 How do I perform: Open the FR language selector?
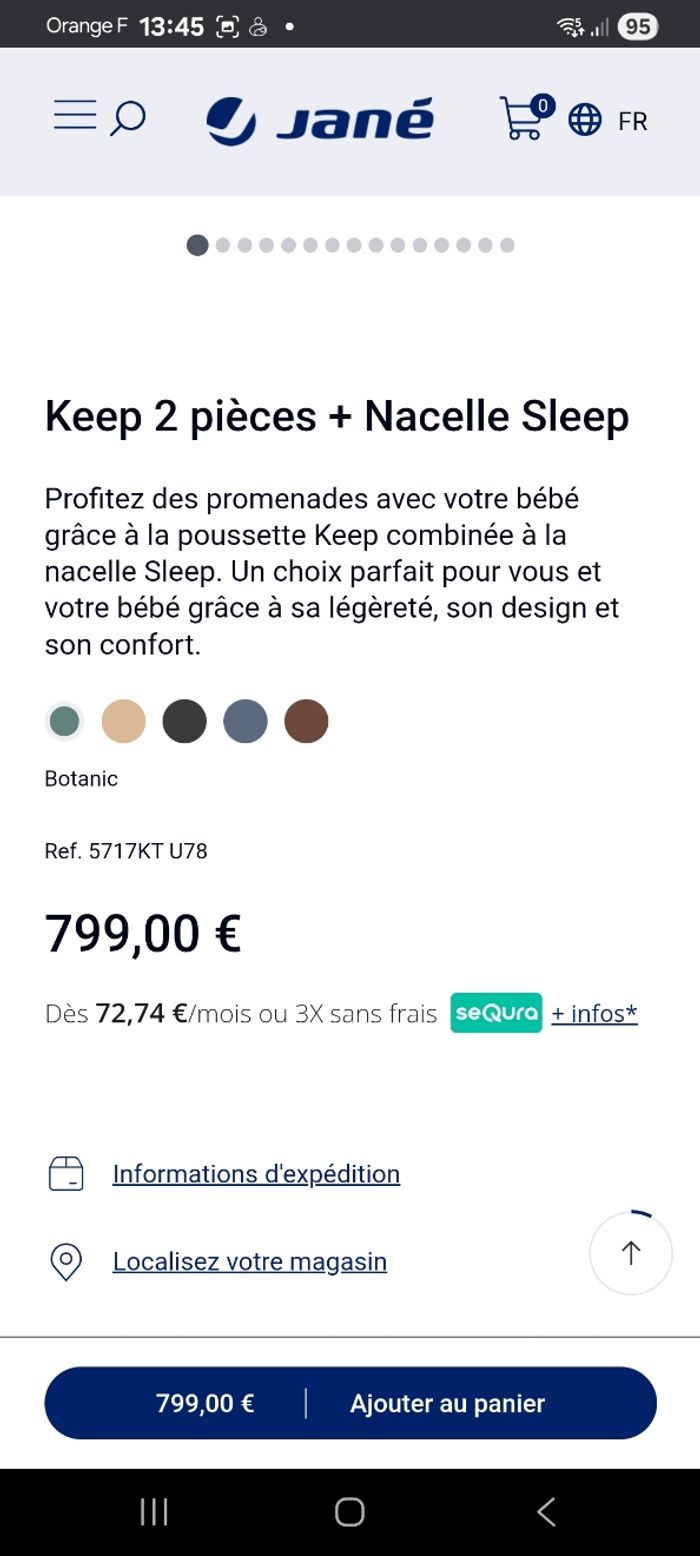(x=632, y=120)
